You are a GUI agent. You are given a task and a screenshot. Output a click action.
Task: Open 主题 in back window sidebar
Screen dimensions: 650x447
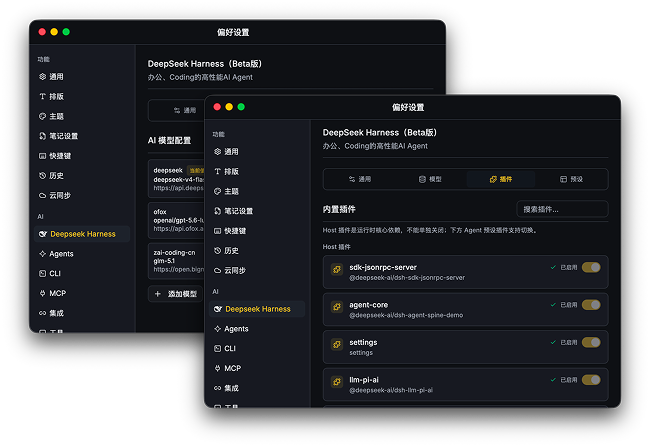(x=51, y=117)
